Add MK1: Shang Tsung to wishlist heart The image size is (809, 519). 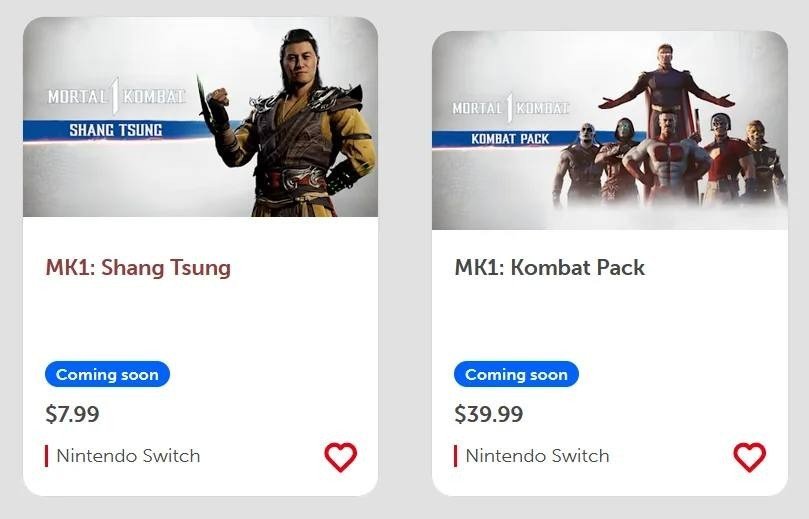(x=341, y=457)
